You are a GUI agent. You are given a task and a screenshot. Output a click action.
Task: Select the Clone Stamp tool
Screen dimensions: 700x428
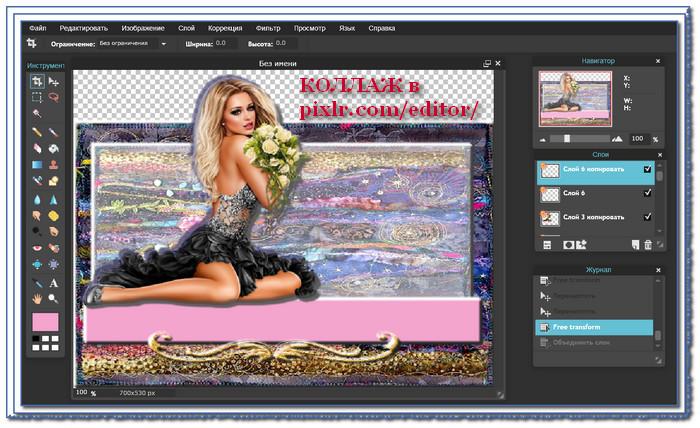[54, 165]
